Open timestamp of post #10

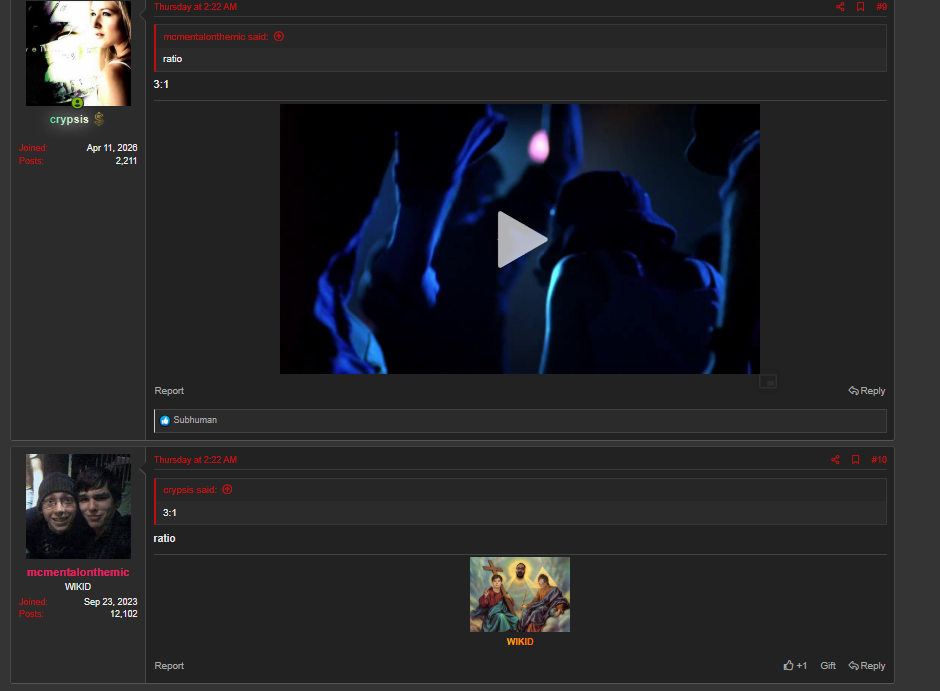195,460
